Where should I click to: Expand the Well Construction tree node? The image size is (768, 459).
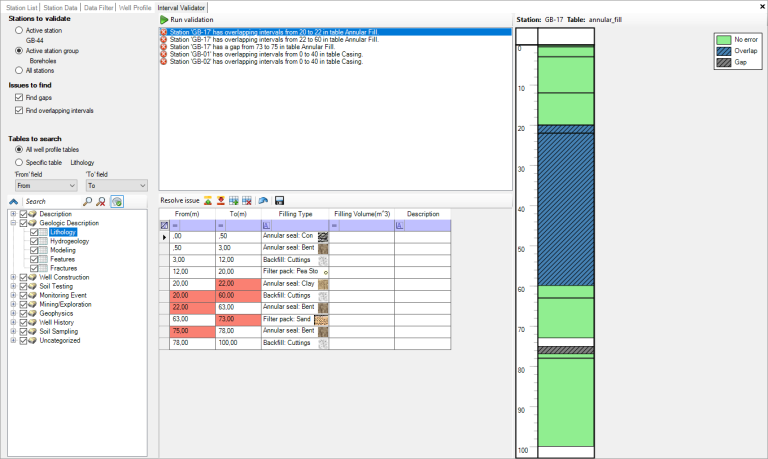coord(13,277)
